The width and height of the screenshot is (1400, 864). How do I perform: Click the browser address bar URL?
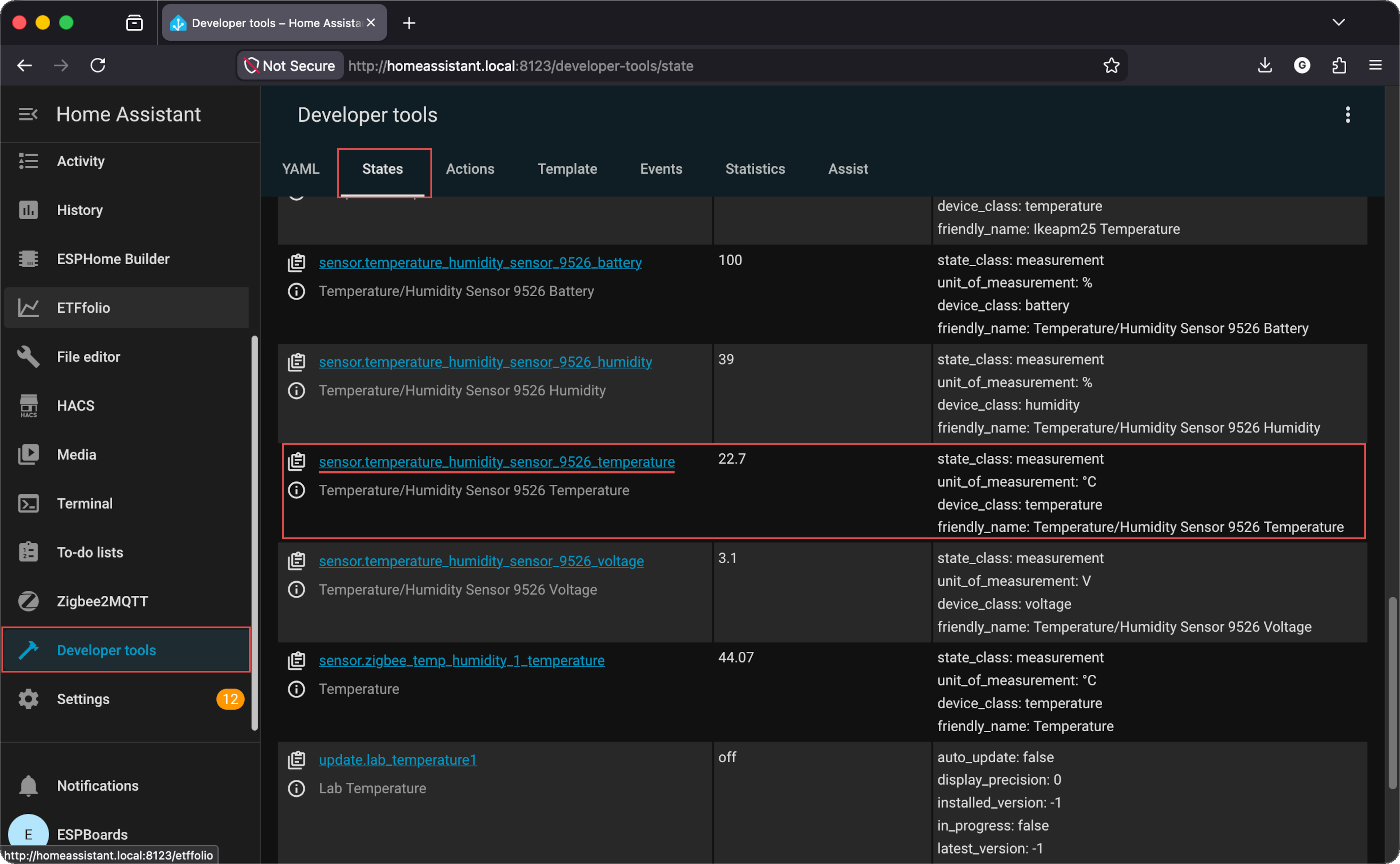click(520, 66)
